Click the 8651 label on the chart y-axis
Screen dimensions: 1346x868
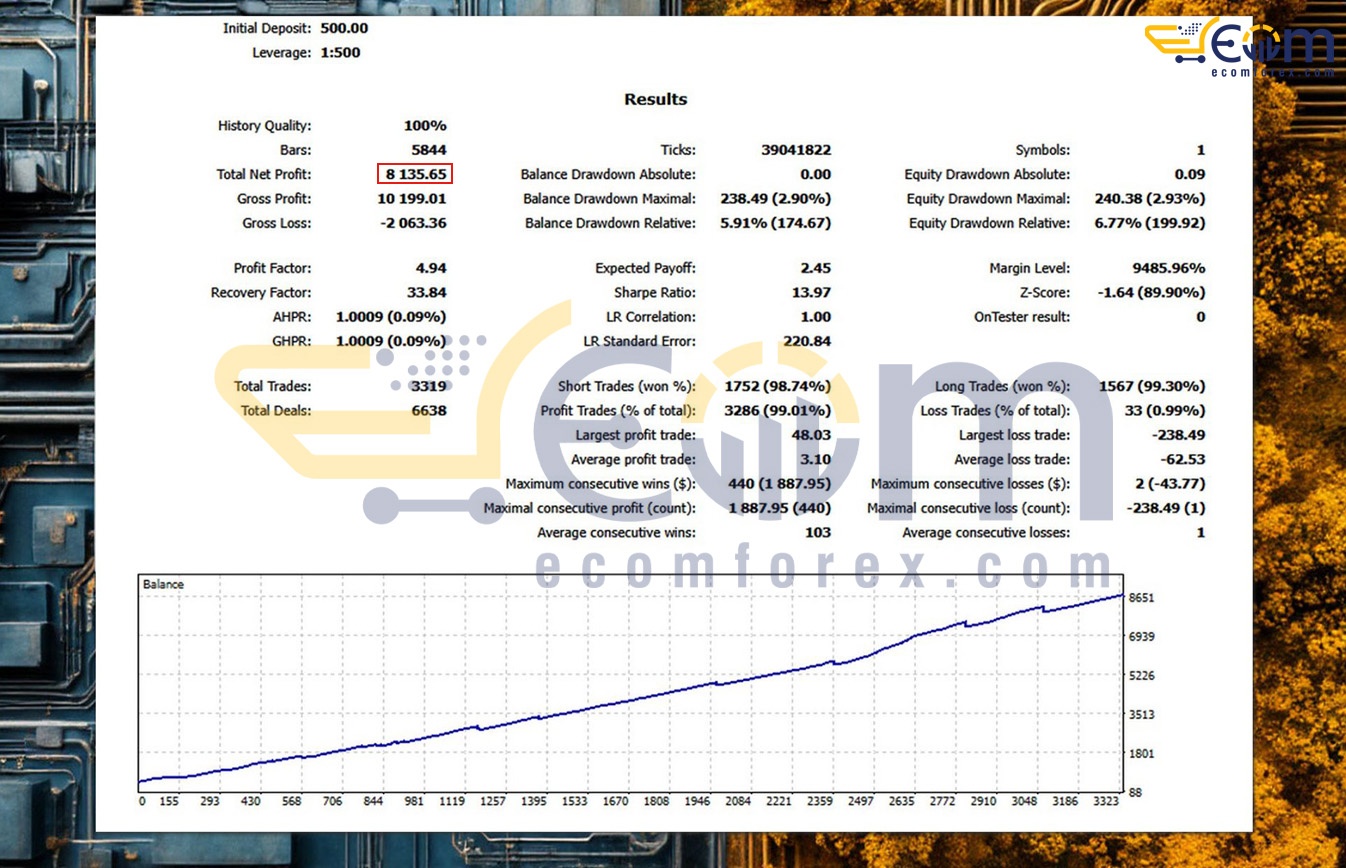[x=1141, y=598]
